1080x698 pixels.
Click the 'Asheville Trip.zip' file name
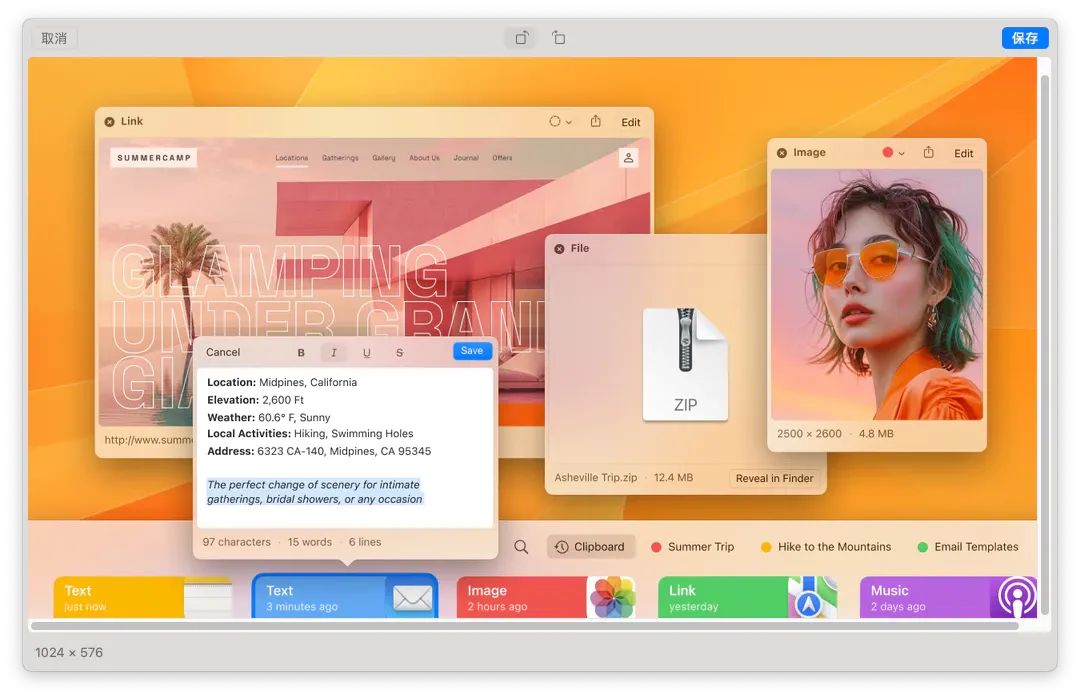pos(596,478)
